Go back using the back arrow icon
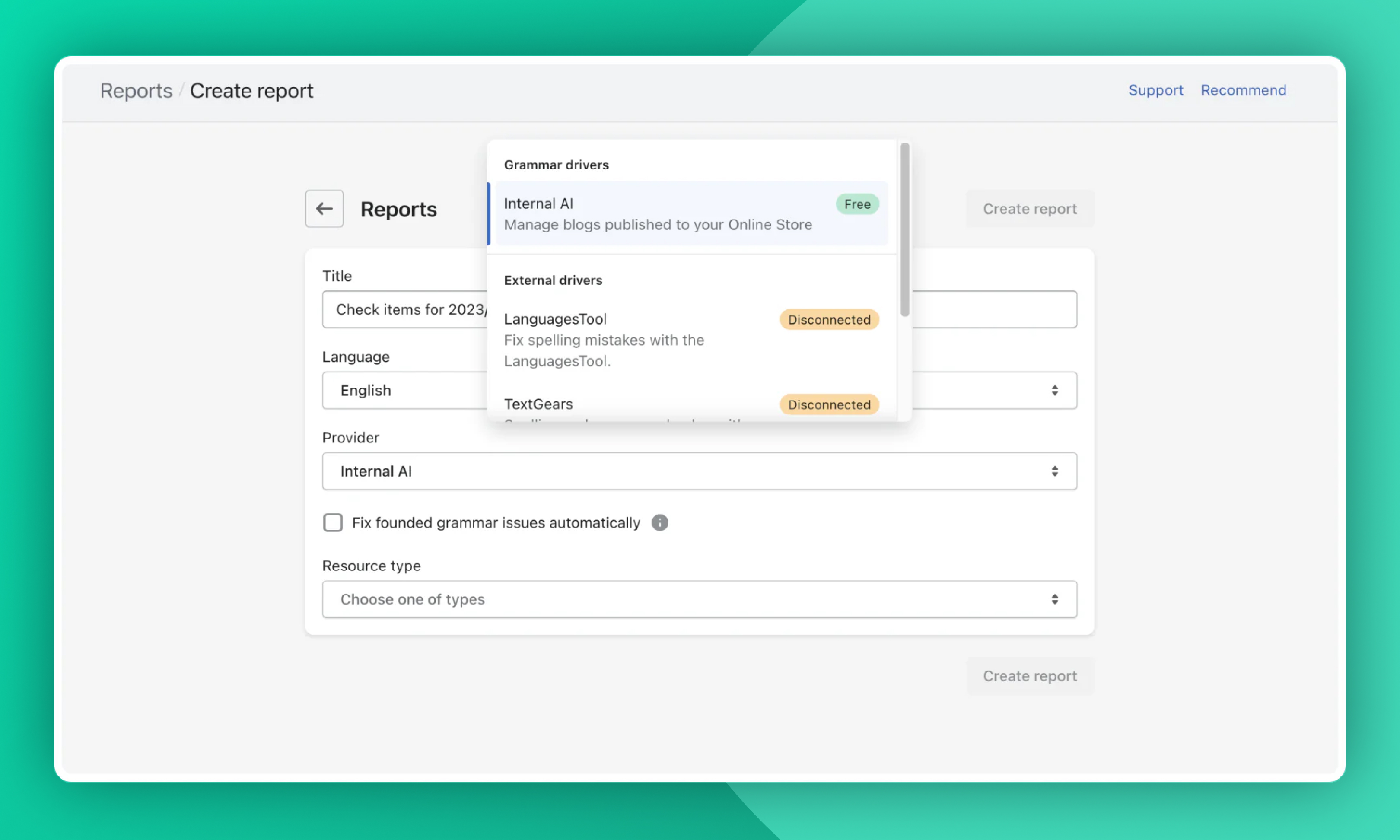This screenshot has height=840, width=1400. tap(324, 208)
